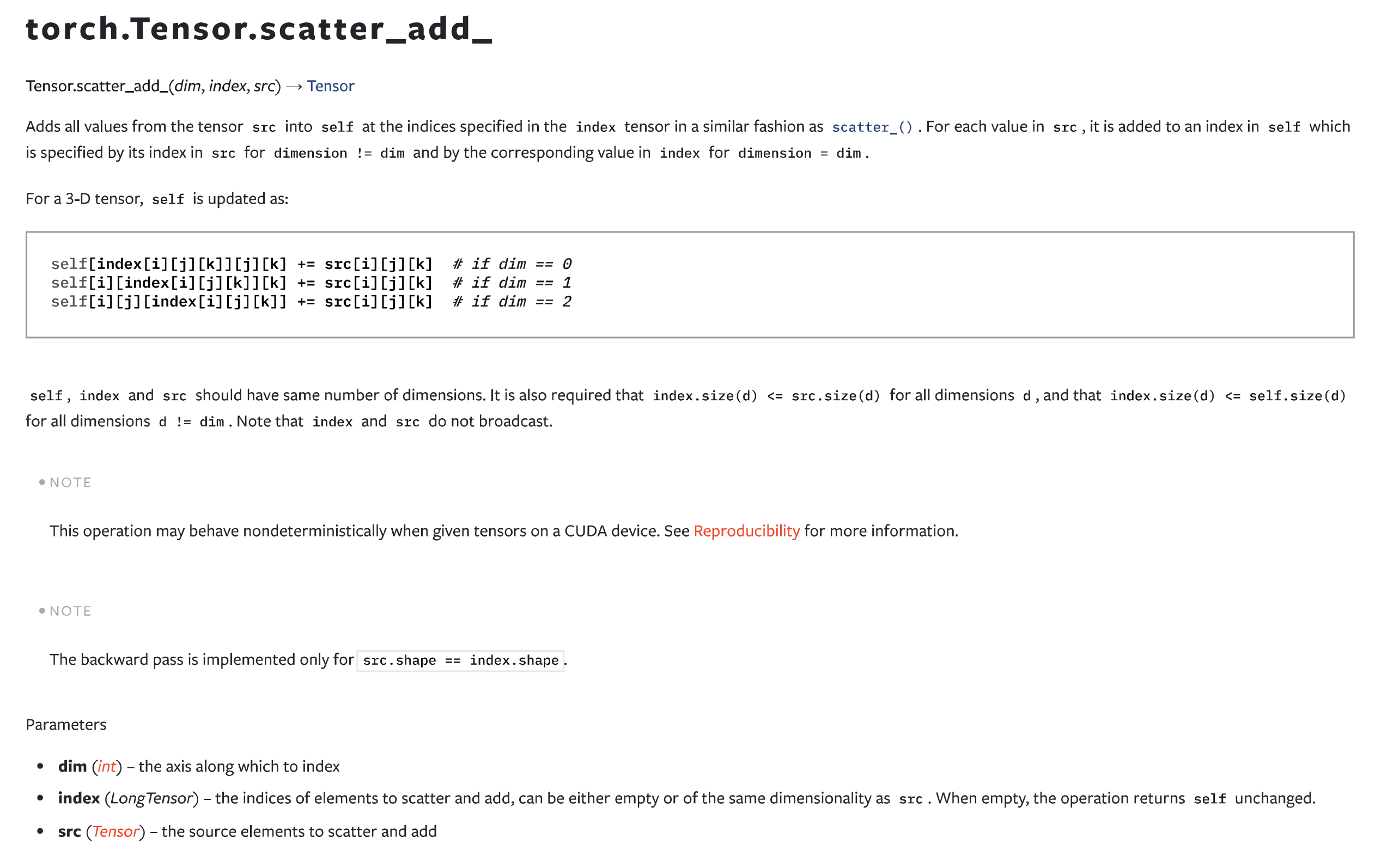Click the second NOTE label about backward pass
This screenshot has height=868, width=1381.
(x=70, y=610)
